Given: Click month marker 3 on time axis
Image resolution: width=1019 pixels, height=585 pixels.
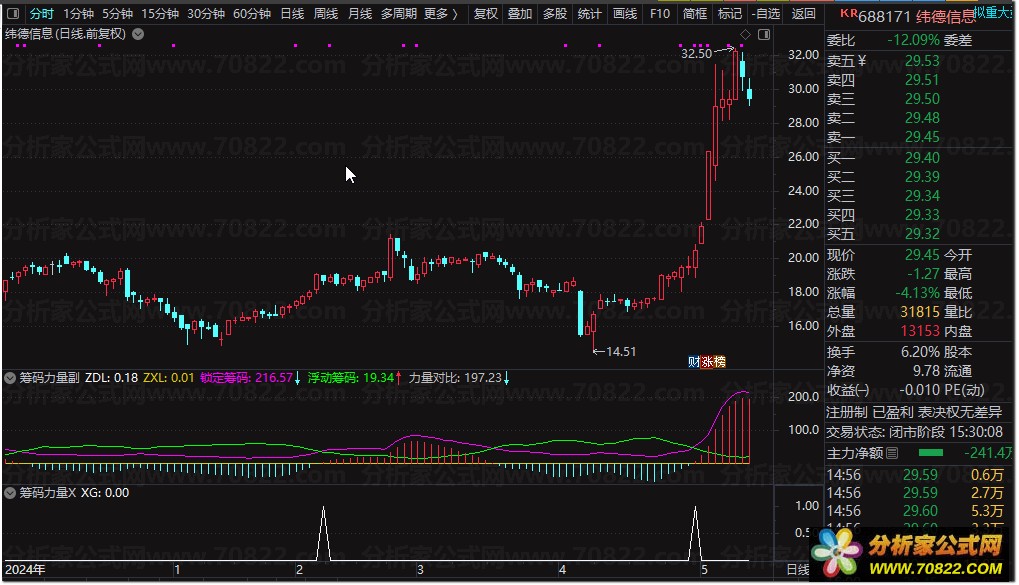Looking at the screenshot, I should point(420,570).
